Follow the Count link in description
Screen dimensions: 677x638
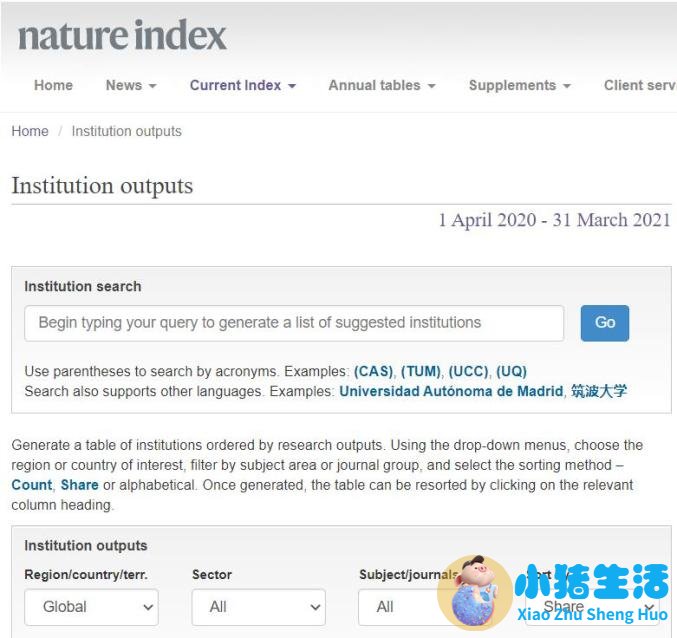click(x=32, y=485)
